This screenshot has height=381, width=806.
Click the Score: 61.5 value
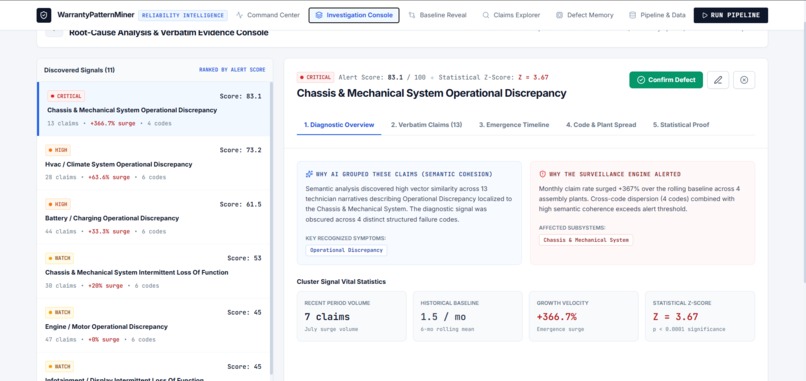(241, 204)
